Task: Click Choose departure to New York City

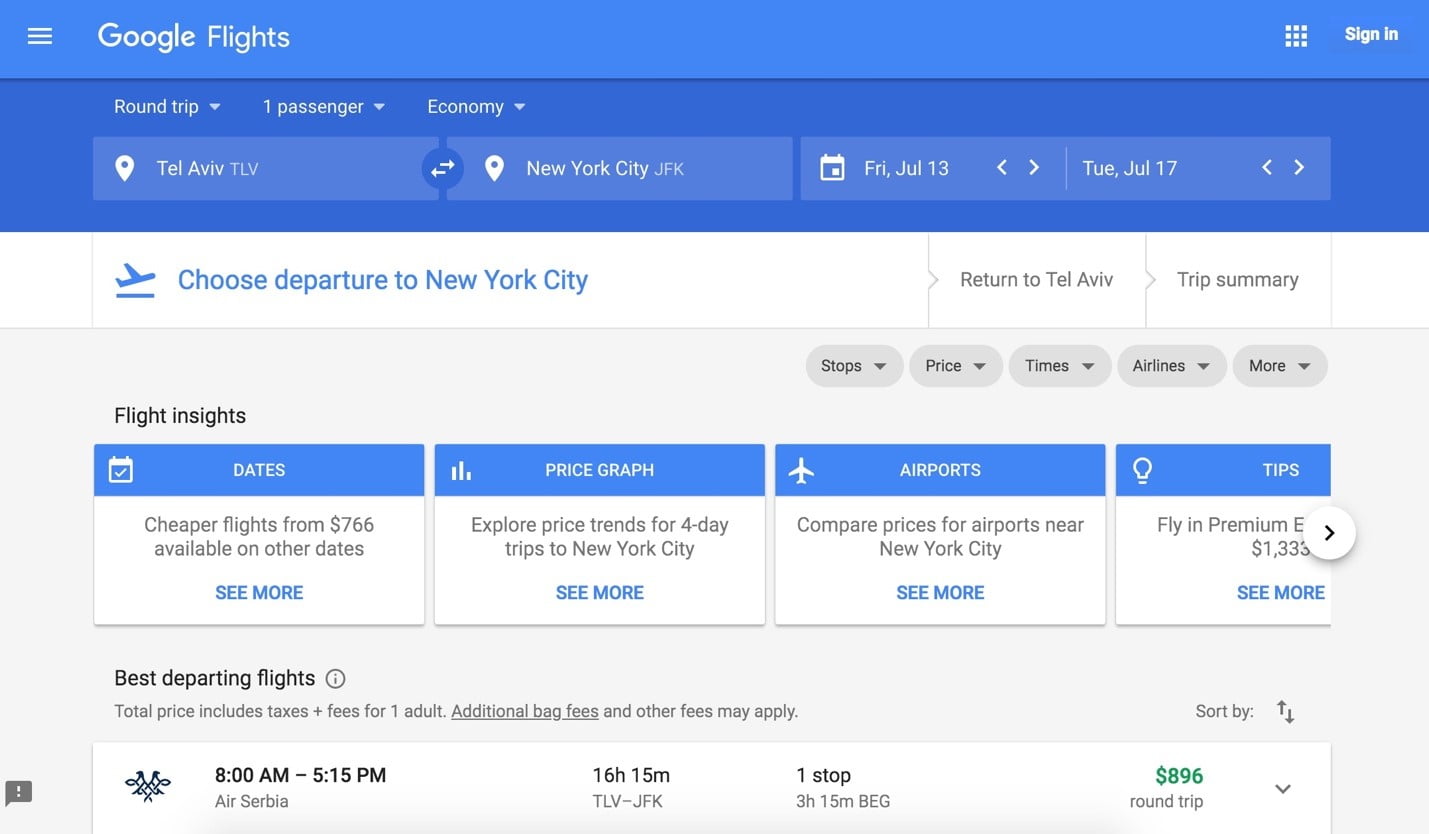Action: coord(383,280)
